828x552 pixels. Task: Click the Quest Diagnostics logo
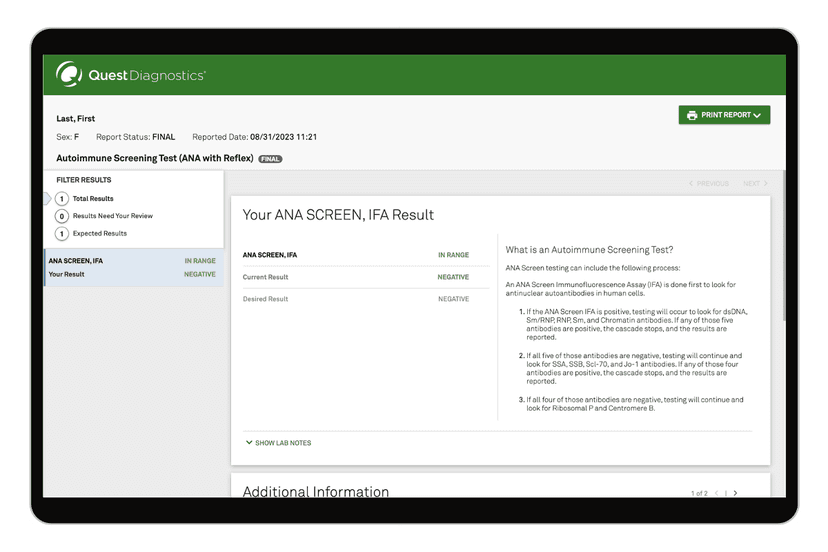(131, 75)
